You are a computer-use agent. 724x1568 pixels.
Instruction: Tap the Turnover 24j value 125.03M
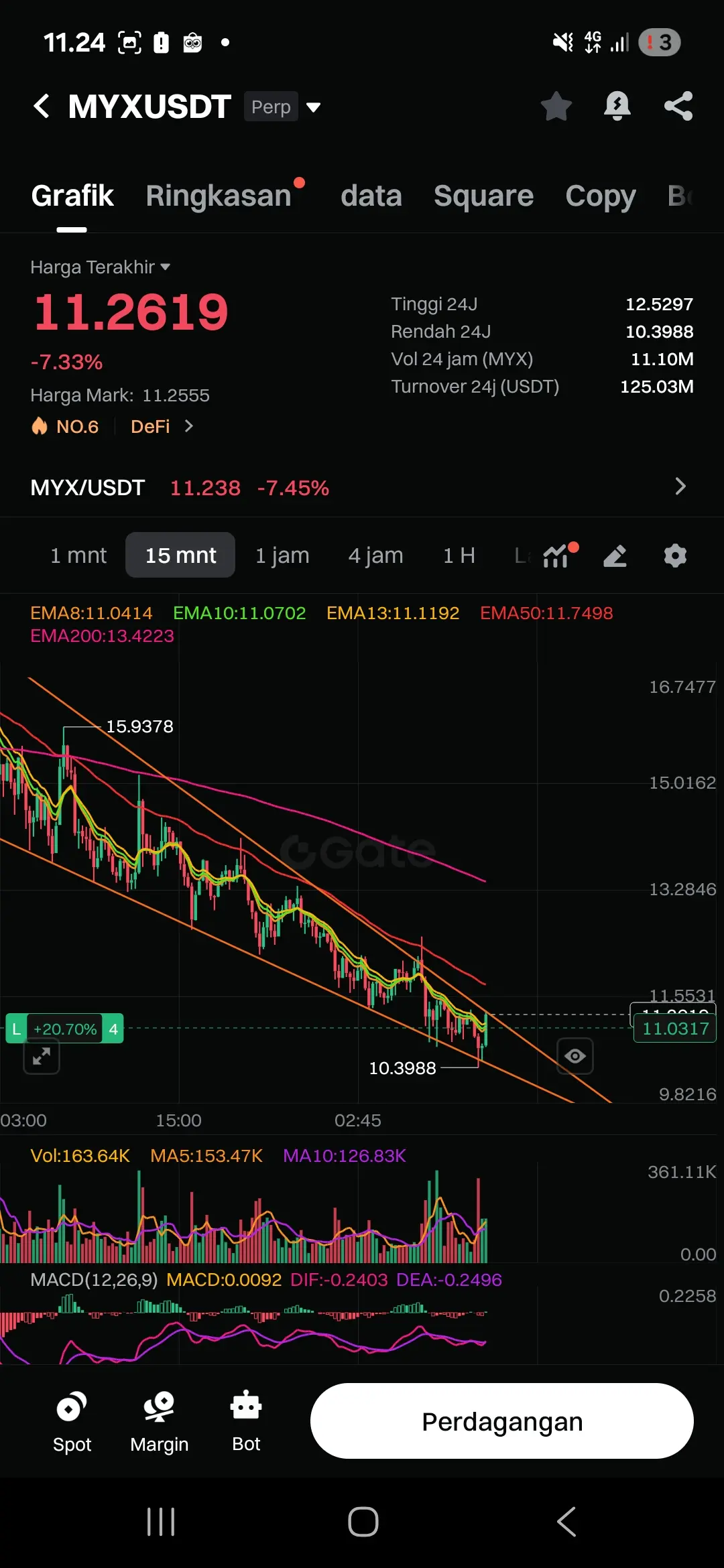click(656, 387)
